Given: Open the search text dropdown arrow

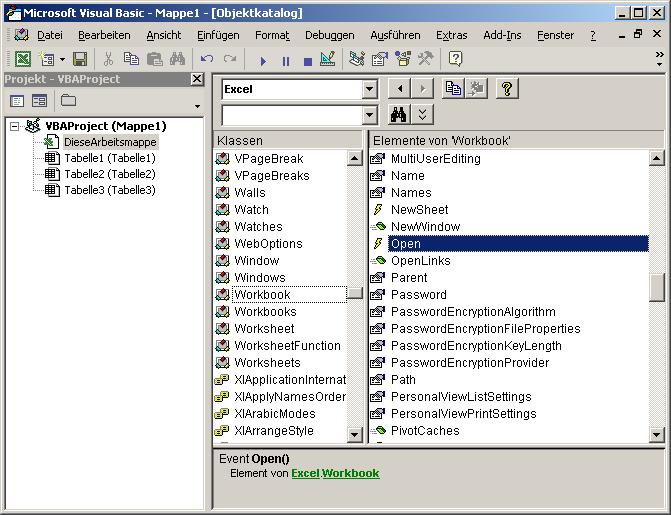Looking at the screenshot, I should pos(369,115).
